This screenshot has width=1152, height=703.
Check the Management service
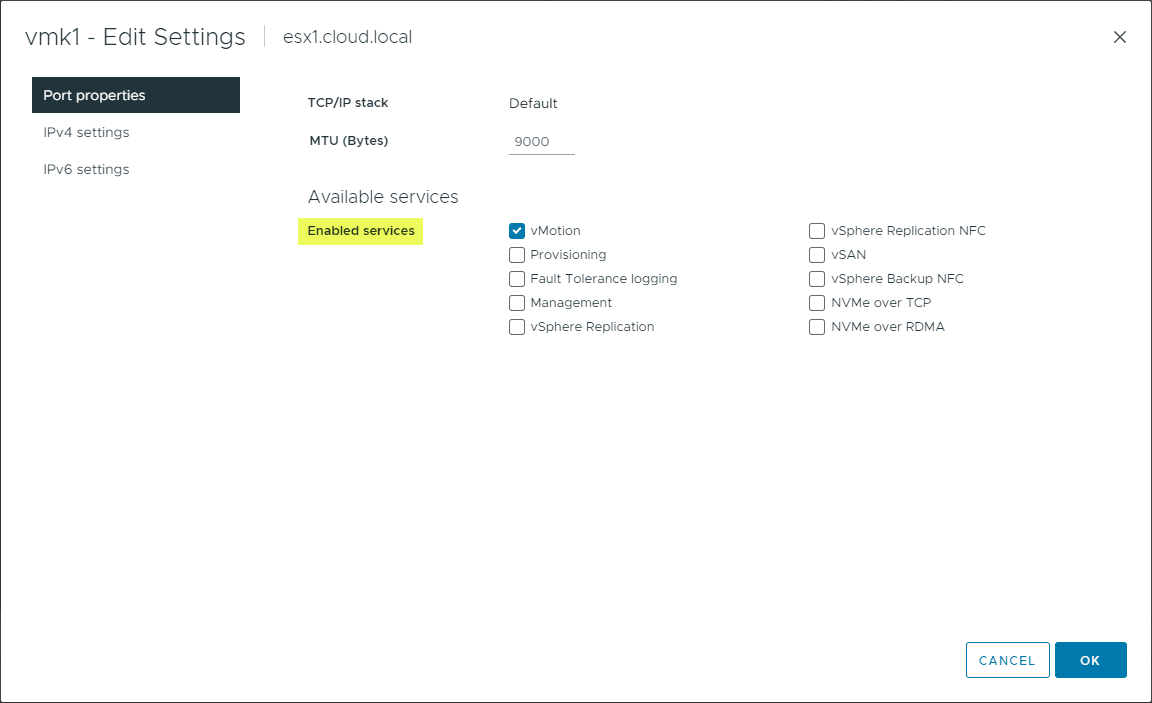(517, 302)
